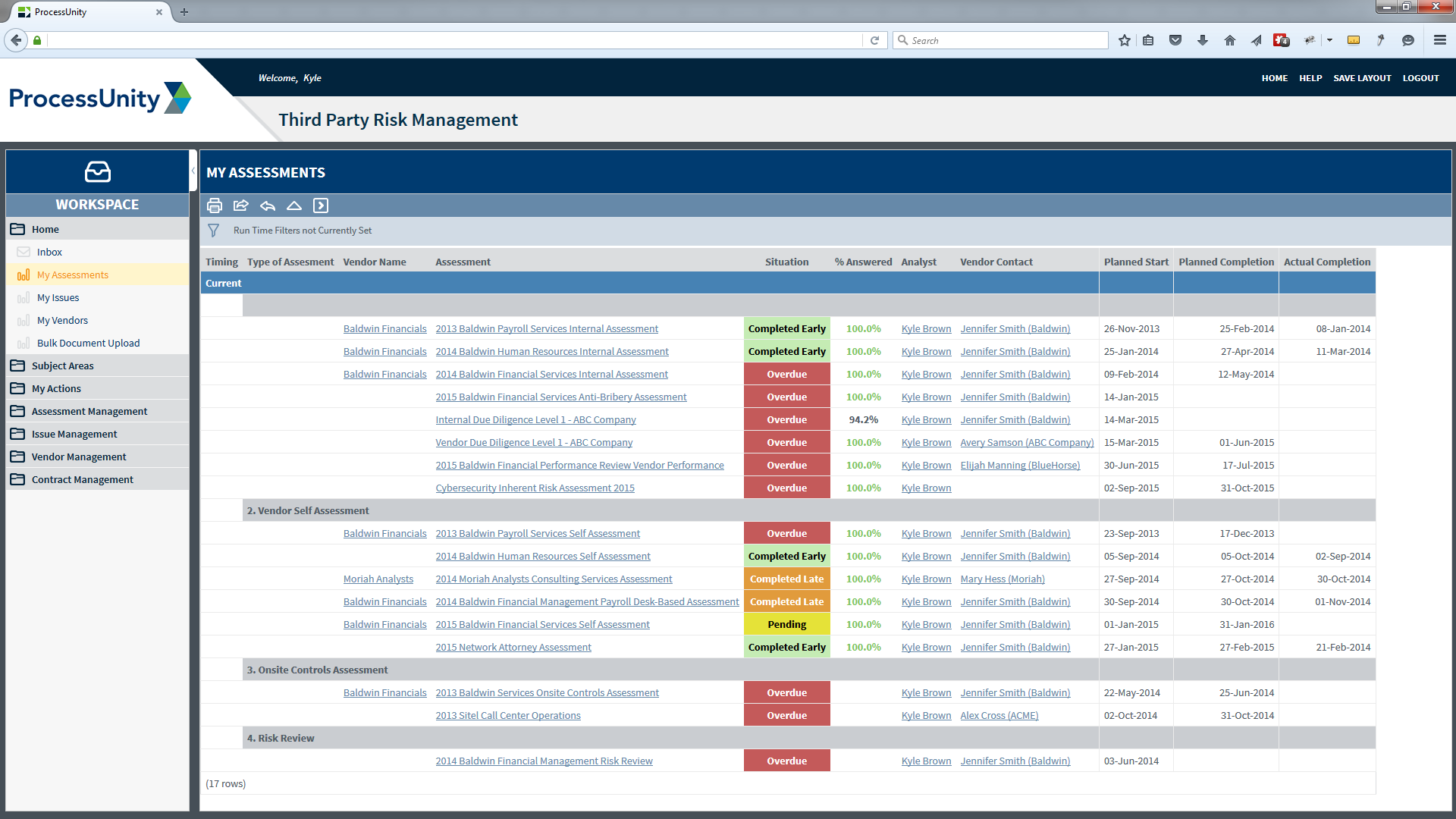Click LOGOUT in top navigation
The width and height of the screenshot is (1456, 819).
click(x=1420, y=78)
